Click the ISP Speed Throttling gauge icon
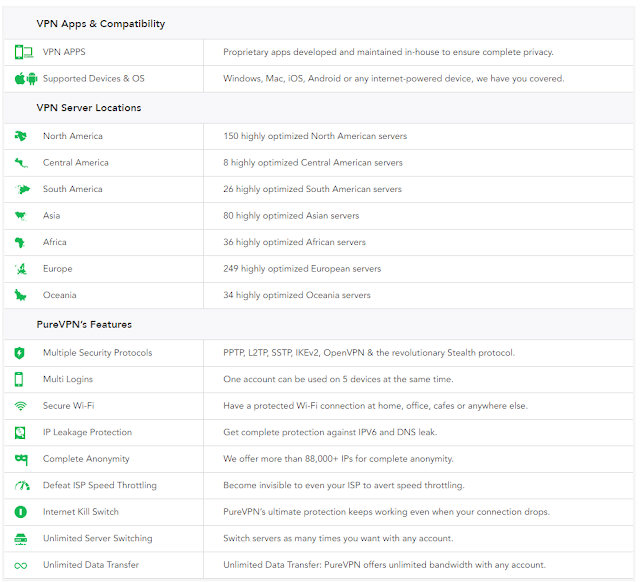640x582 pixels. [x=21, y=486]
